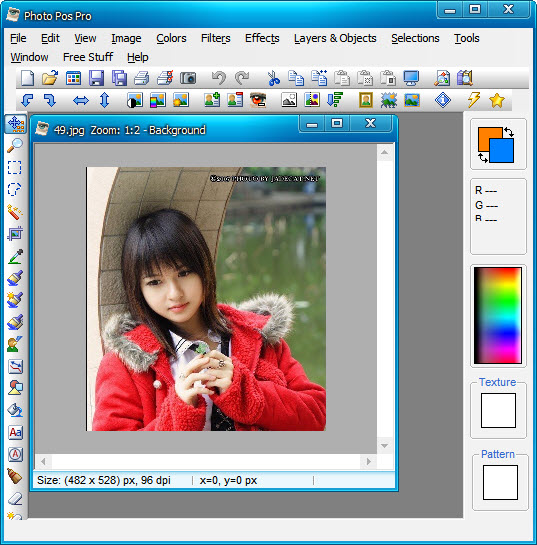Open the Help menu
The height and width of the screenshot is (545, 537).
click(138, 57)
